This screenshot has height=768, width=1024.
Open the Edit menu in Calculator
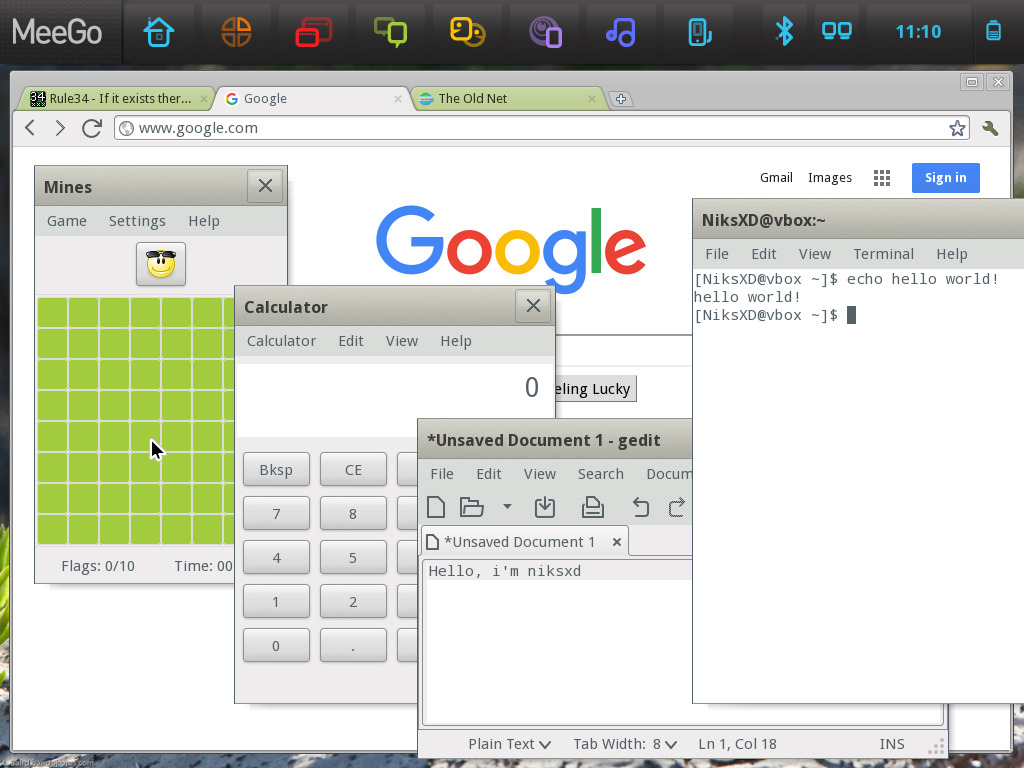click(351, 341)
